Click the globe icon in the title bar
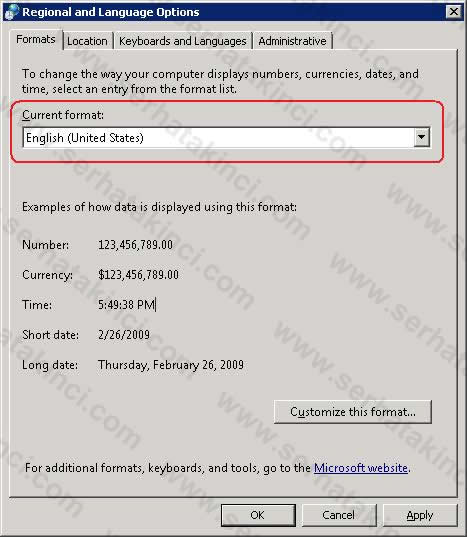467x537 pixels. pyautogui.click(x=12, y=11)
